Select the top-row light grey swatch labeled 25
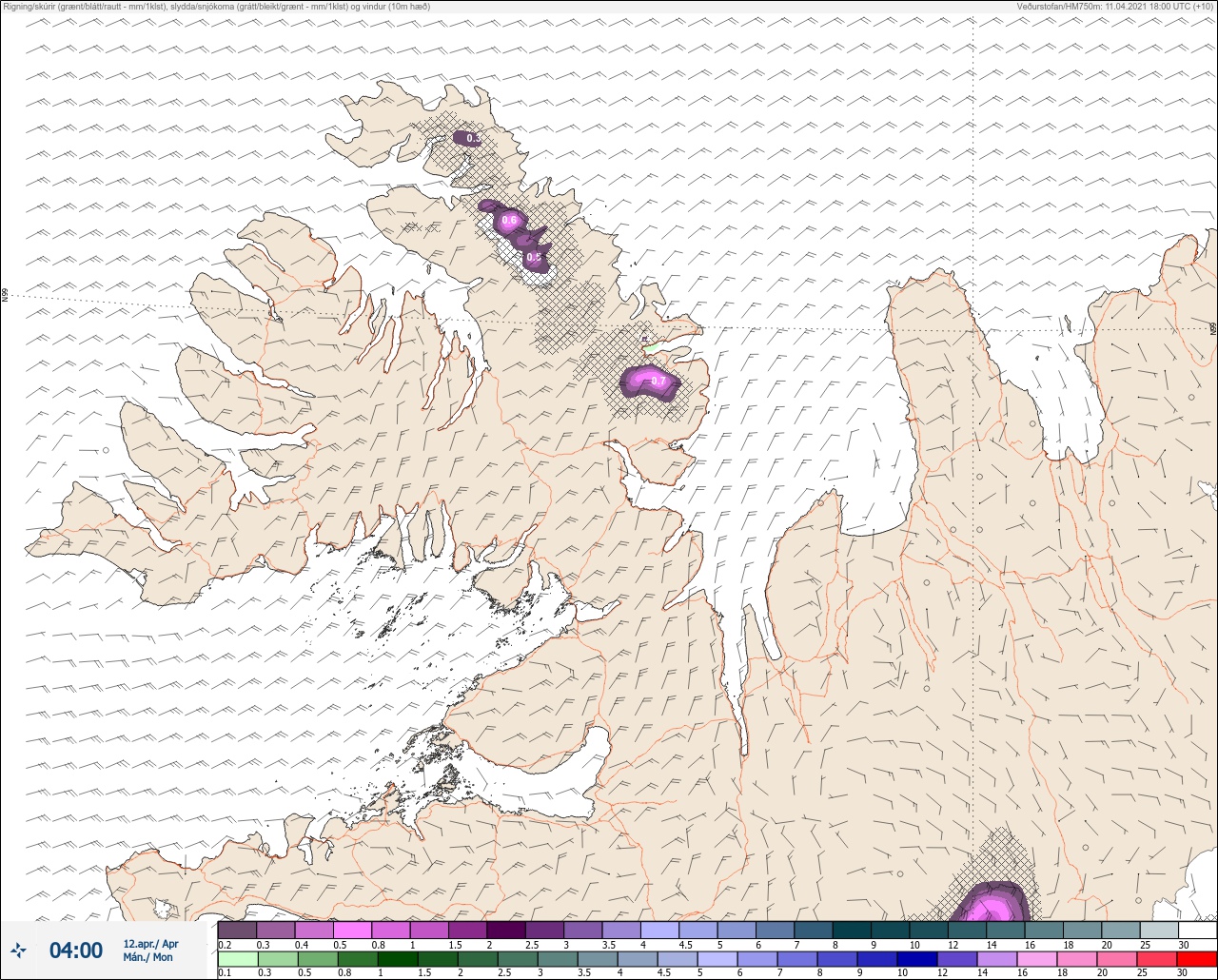Screen dimensions: 1218x980 [x=1159, y=930]
